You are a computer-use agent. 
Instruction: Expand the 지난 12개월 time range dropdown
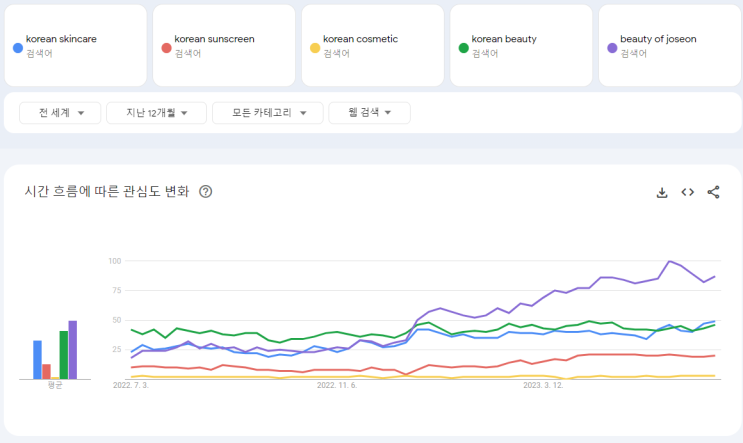pyautogui.click(x=156, y=113)
